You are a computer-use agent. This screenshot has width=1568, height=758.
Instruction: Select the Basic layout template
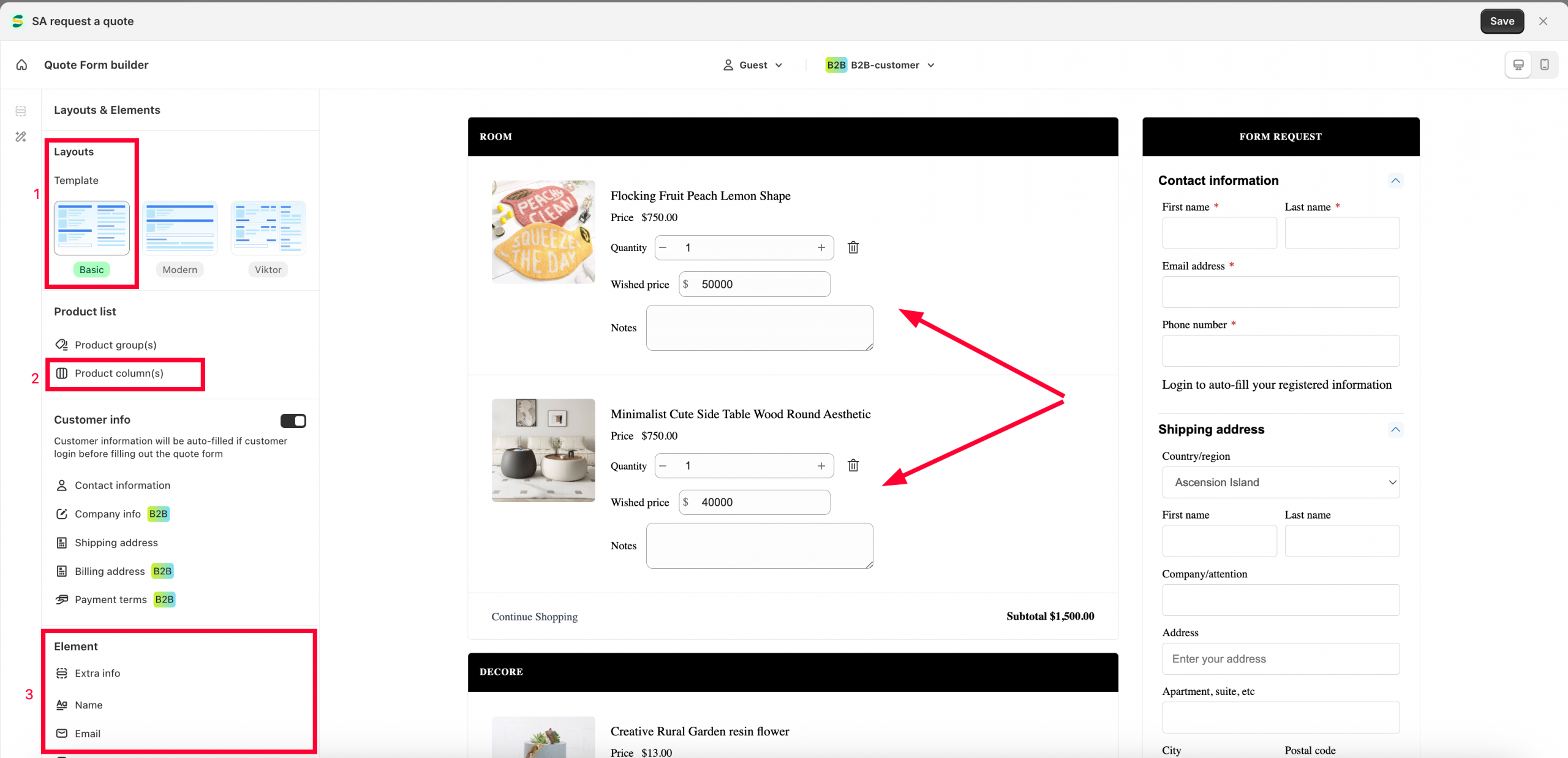92,228
